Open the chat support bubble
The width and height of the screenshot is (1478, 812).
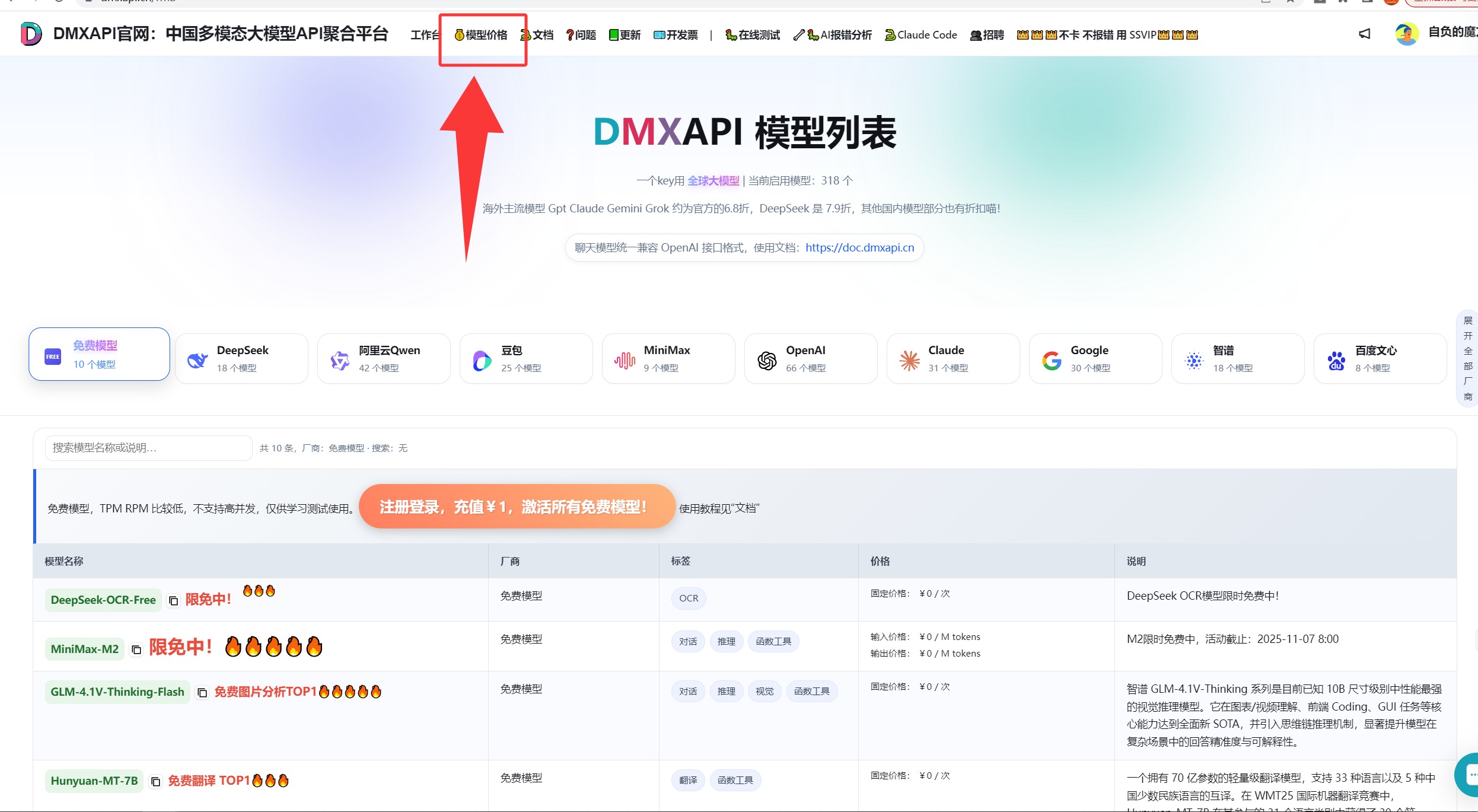coord(1469,774)
